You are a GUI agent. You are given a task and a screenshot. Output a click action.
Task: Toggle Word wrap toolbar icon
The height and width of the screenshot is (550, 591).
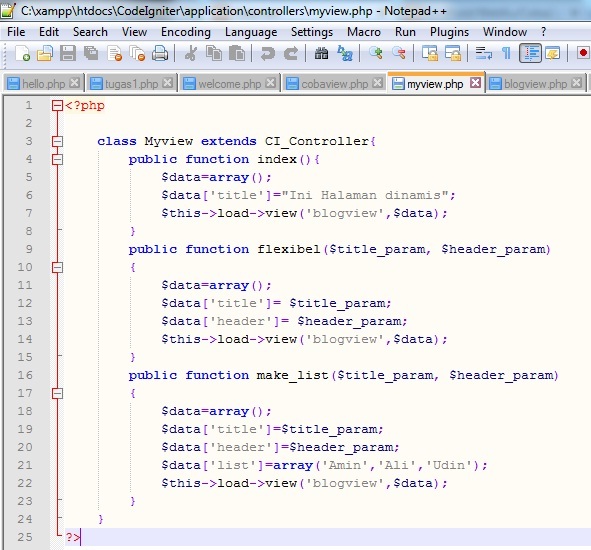[x=484, y=53]
